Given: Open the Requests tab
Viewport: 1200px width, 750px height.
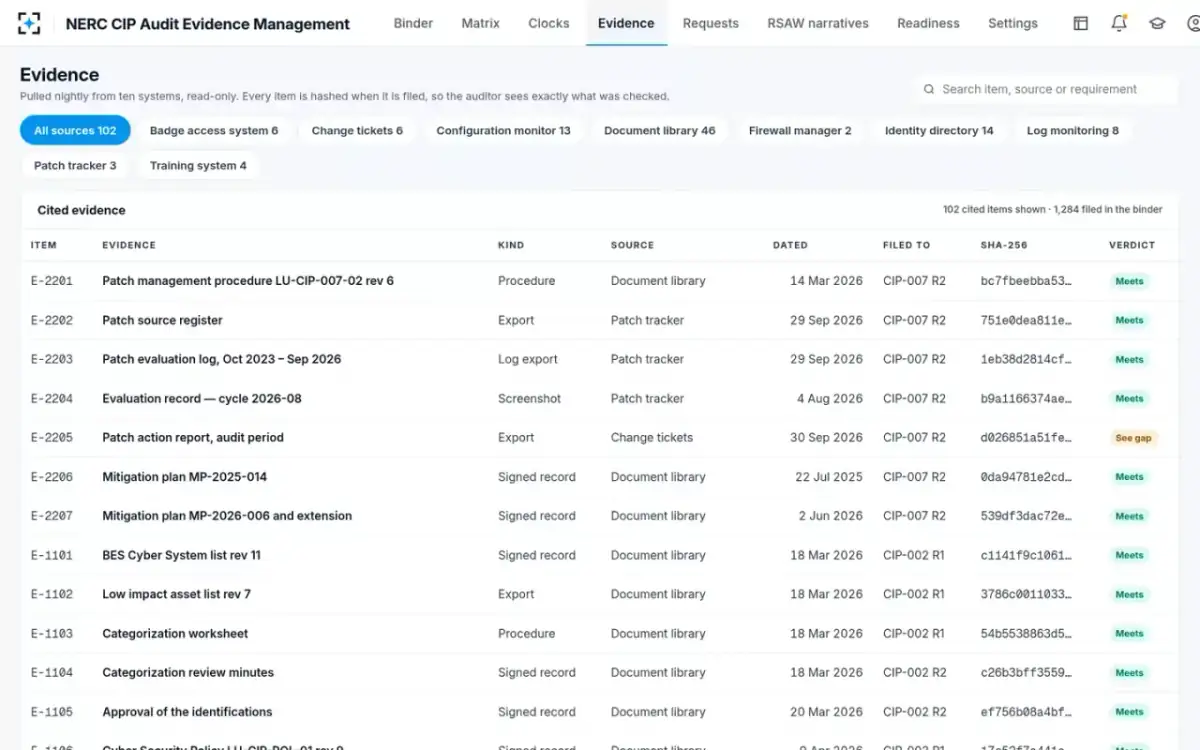Looking at the screenshot, I should tap(711, 23).
